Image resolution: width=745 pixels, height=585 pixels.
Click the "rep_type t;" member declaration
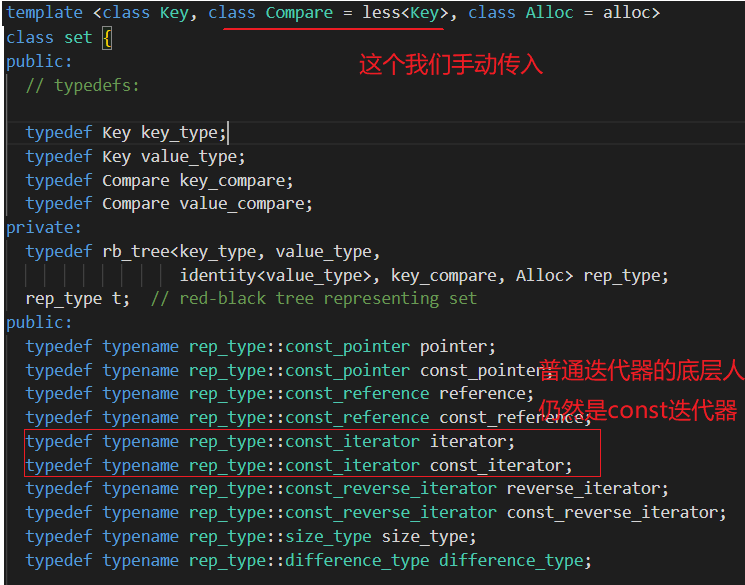click(x=77, y=299)
